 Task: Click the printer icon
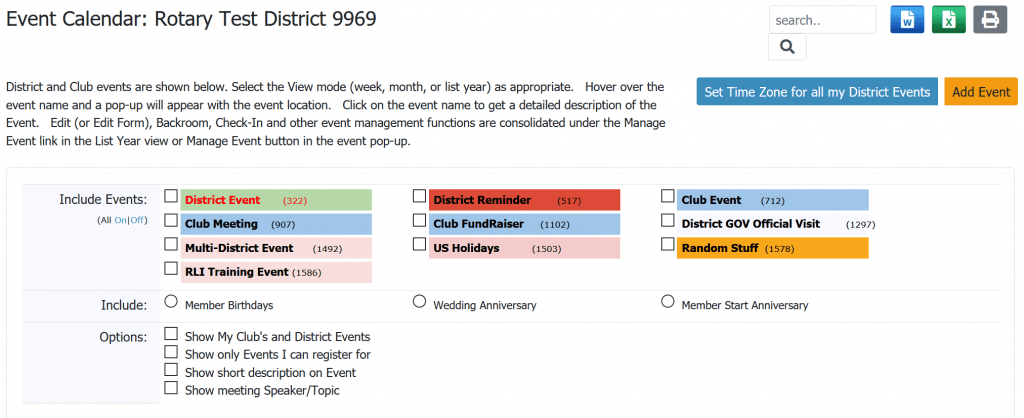tap(990, 20)
